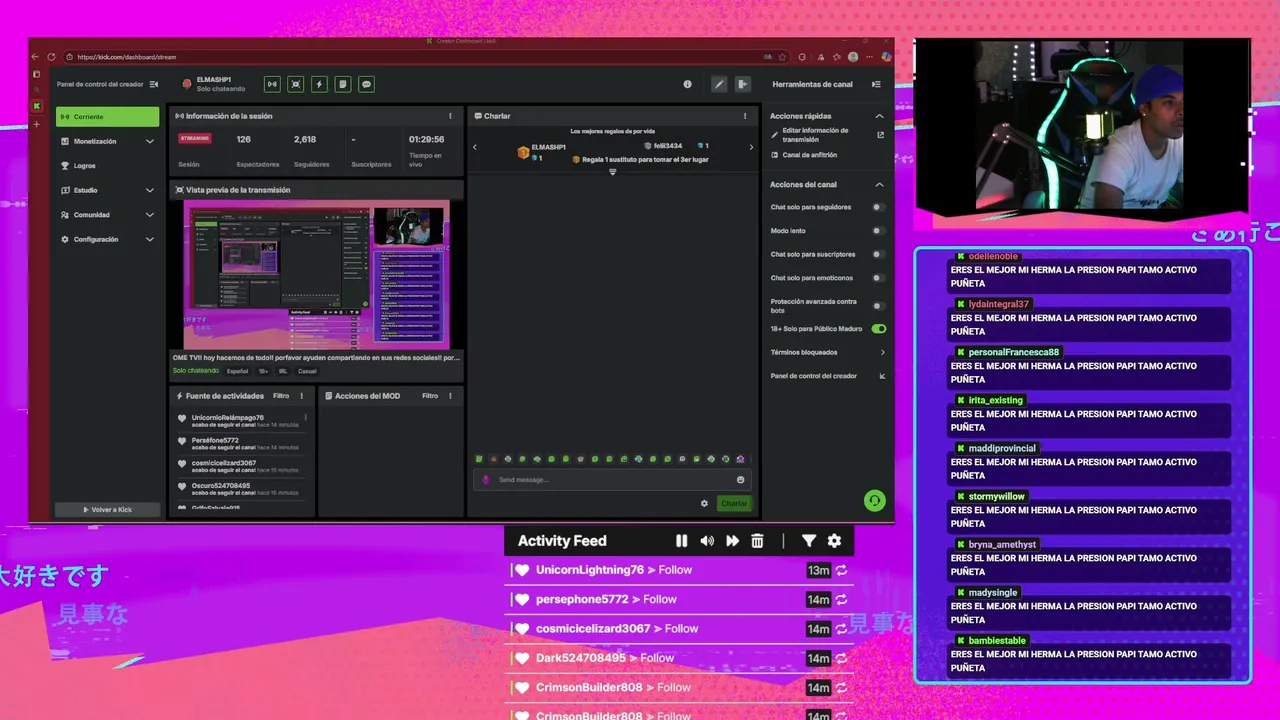Expand the gift leaderboard arrow below top gifts

click(x=613, y=172)
